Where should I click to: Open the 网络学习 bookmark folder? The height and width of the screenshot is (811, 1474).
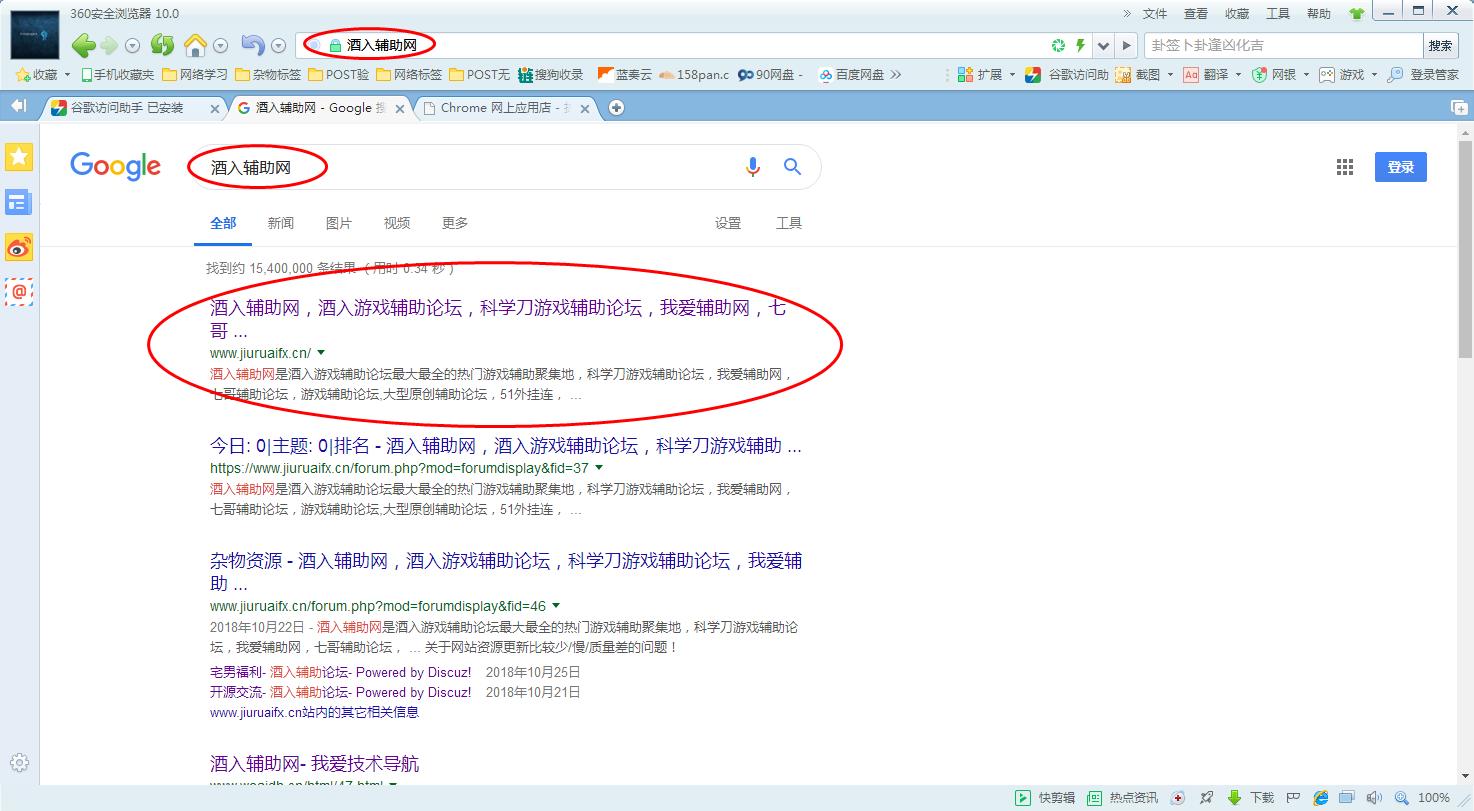point(195,74)
